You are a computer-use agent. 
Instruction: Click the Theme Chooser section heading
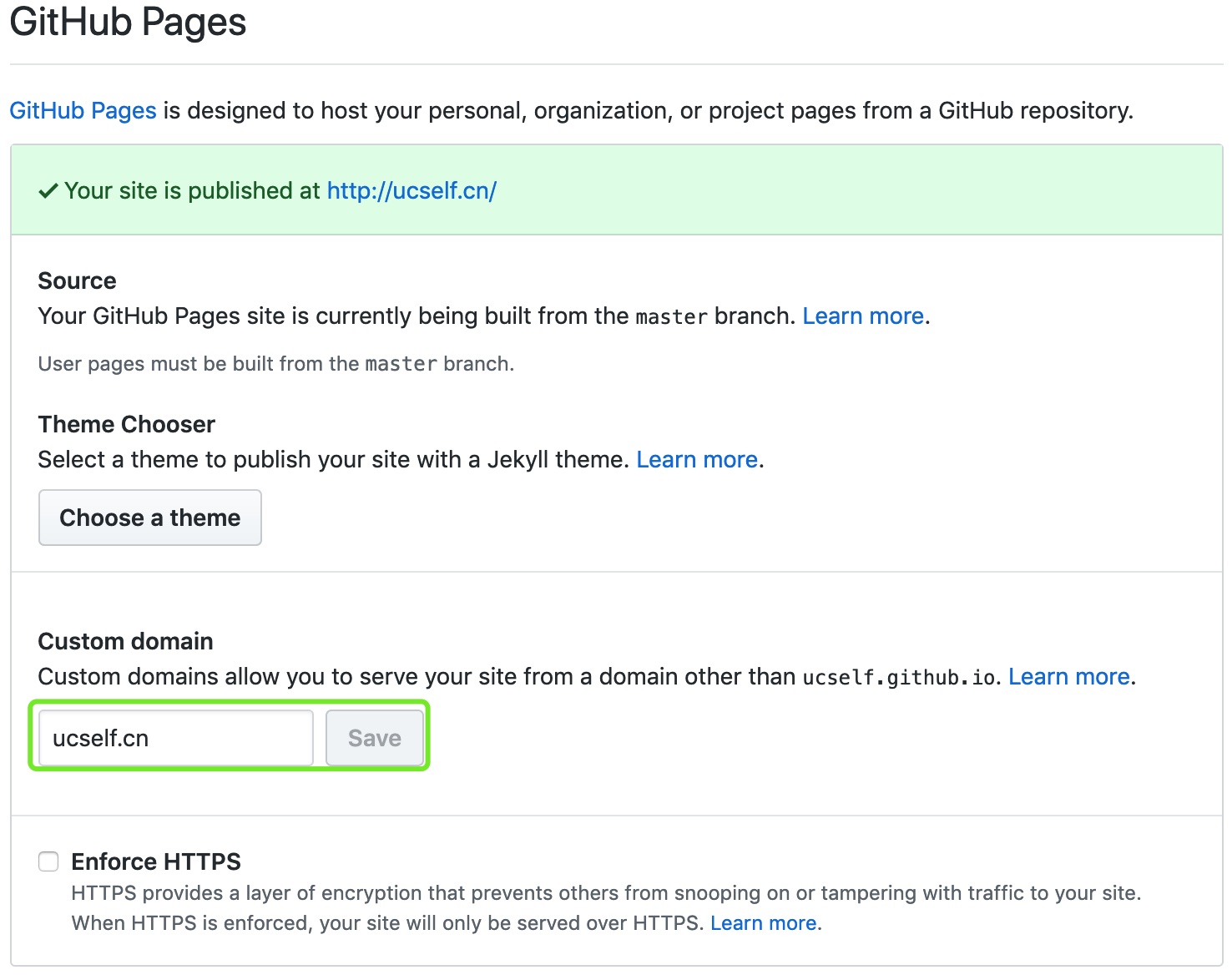coord(127,425)
